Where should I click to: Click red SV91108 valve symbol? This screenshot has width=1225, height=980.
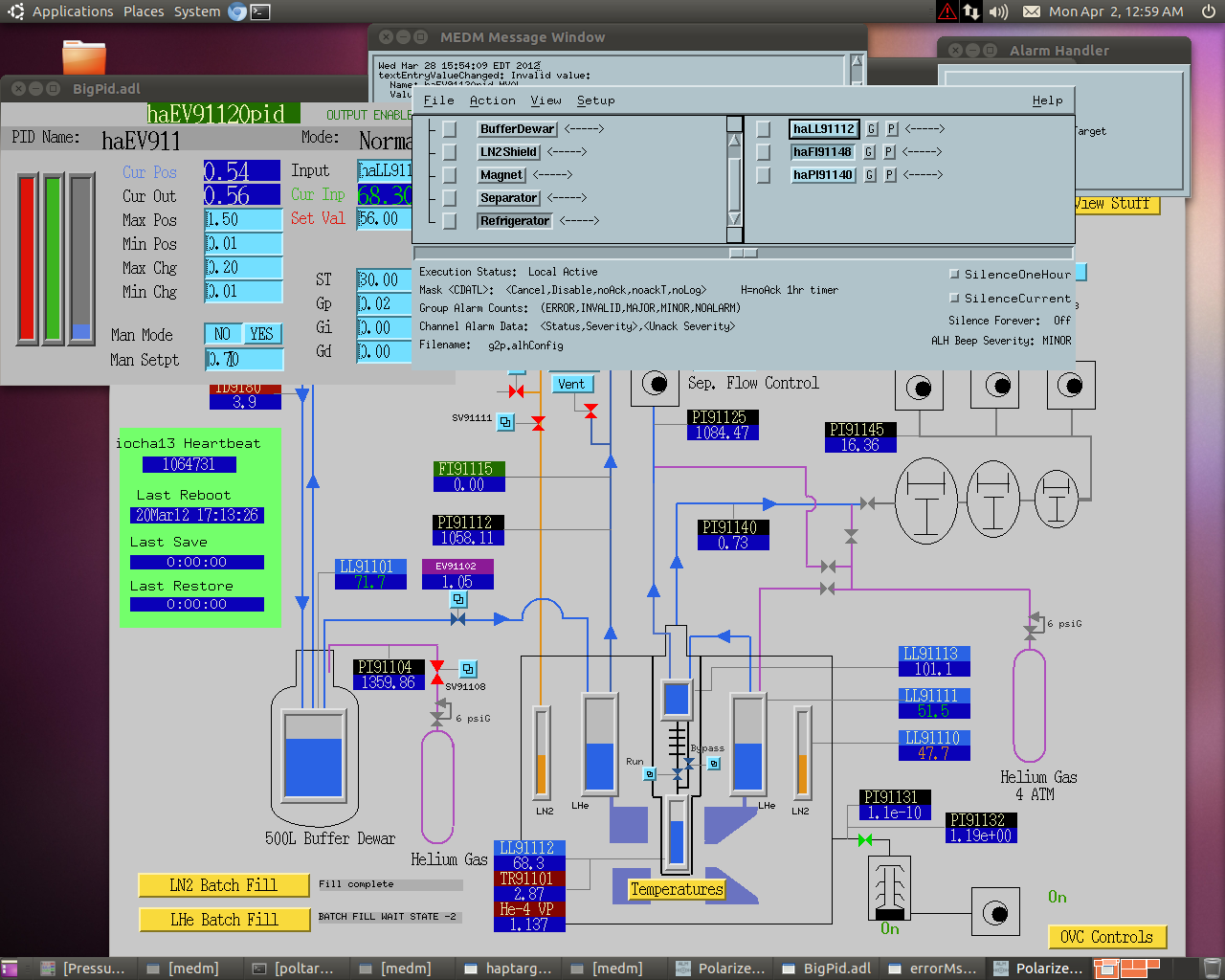[437, 673]
